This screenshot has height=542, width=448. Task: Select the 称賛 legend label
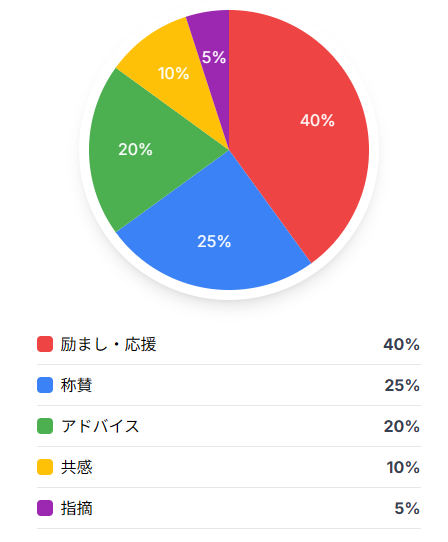(76, 385)
